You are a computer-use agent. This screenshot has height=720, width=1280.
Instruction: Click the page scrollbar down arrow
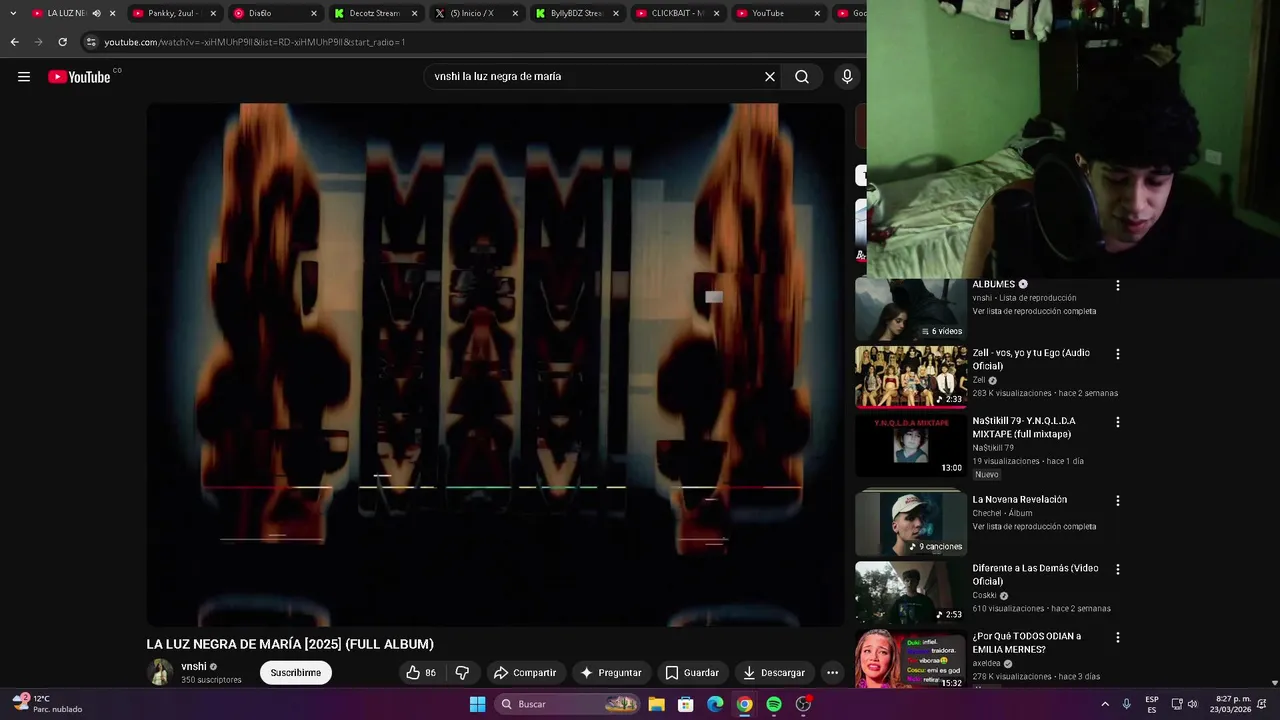coord(1274,683)
